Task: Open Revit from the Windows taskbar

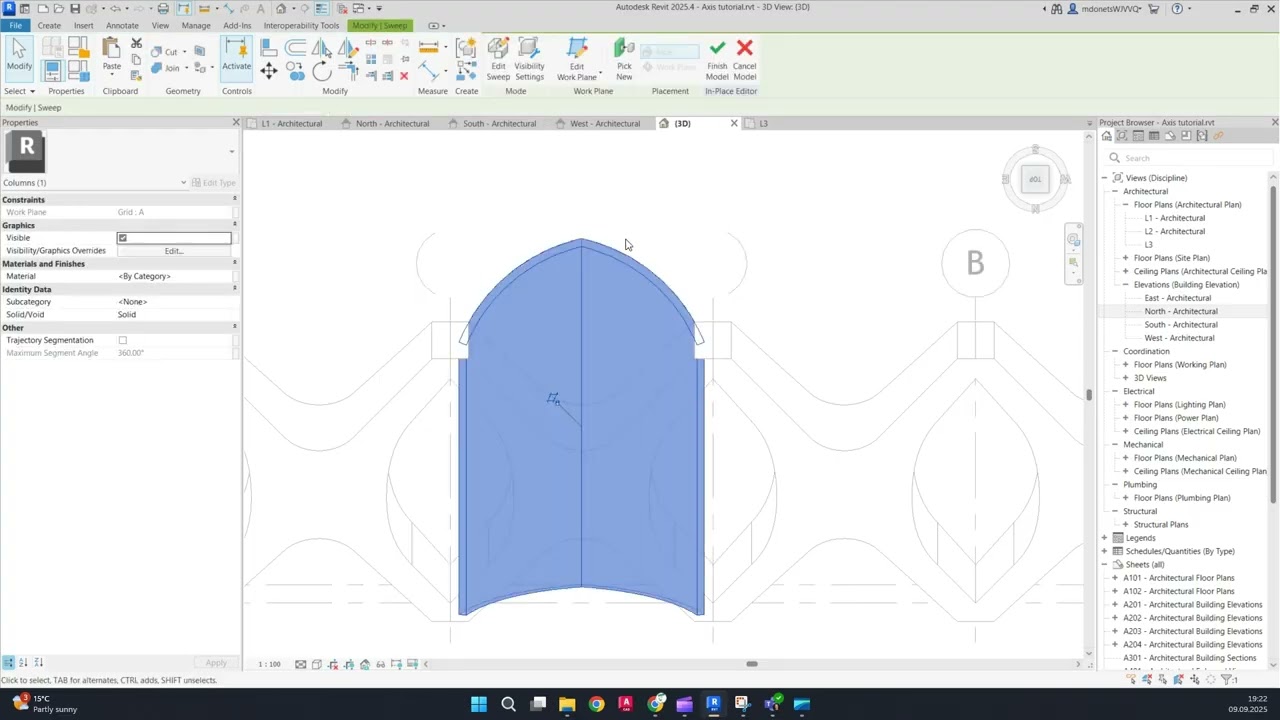Action: click(713, 704)
